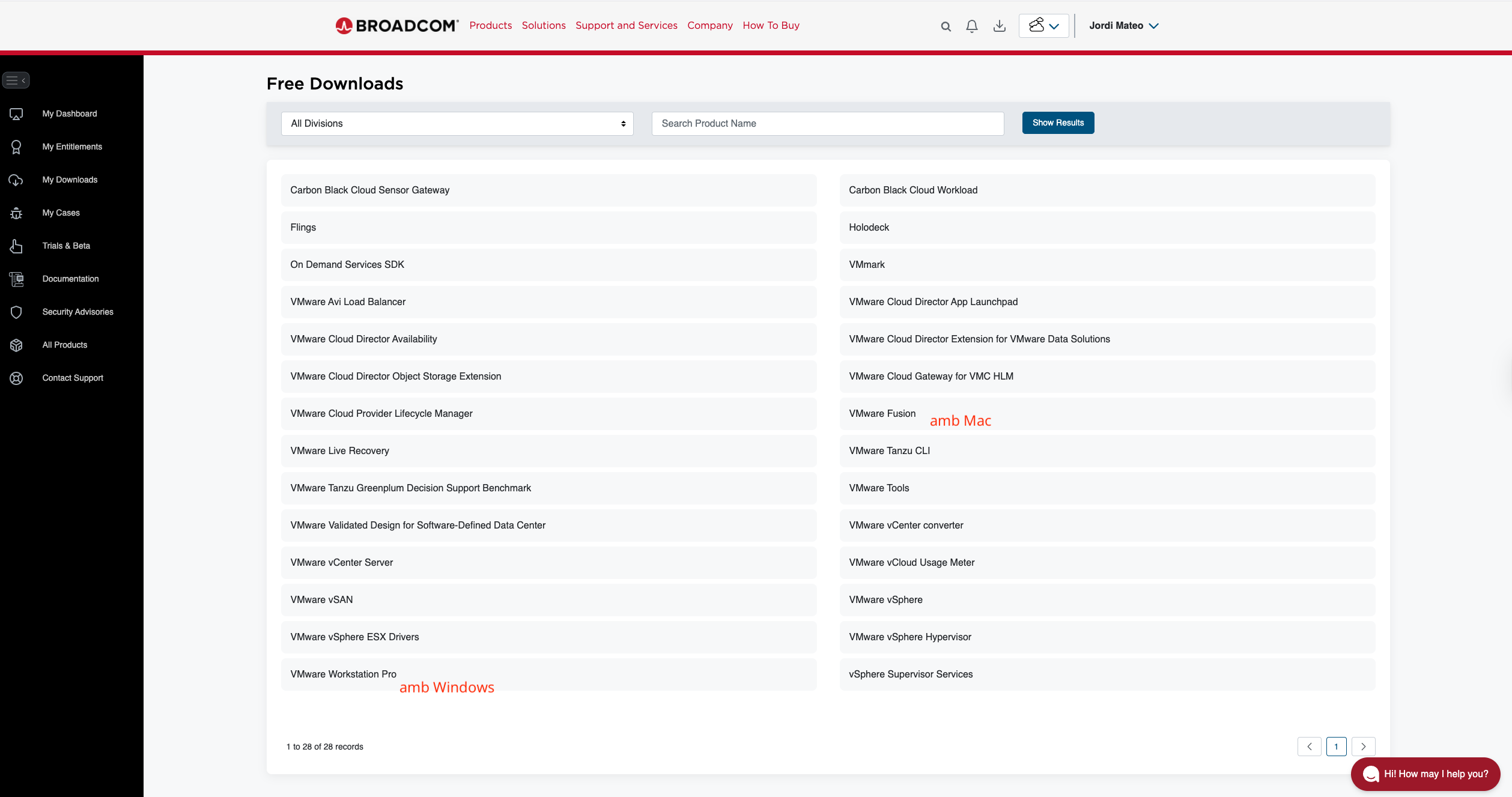Open search with the magnifier icon

pyautogui.click(x=946, y=26)
